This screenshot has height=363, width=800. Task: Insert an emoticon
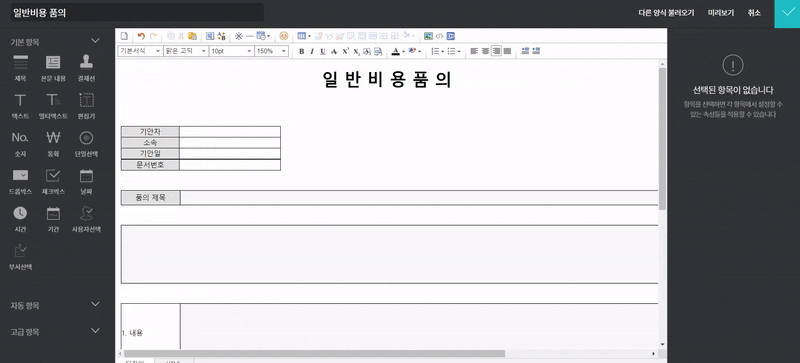click(x=284, y=36)
